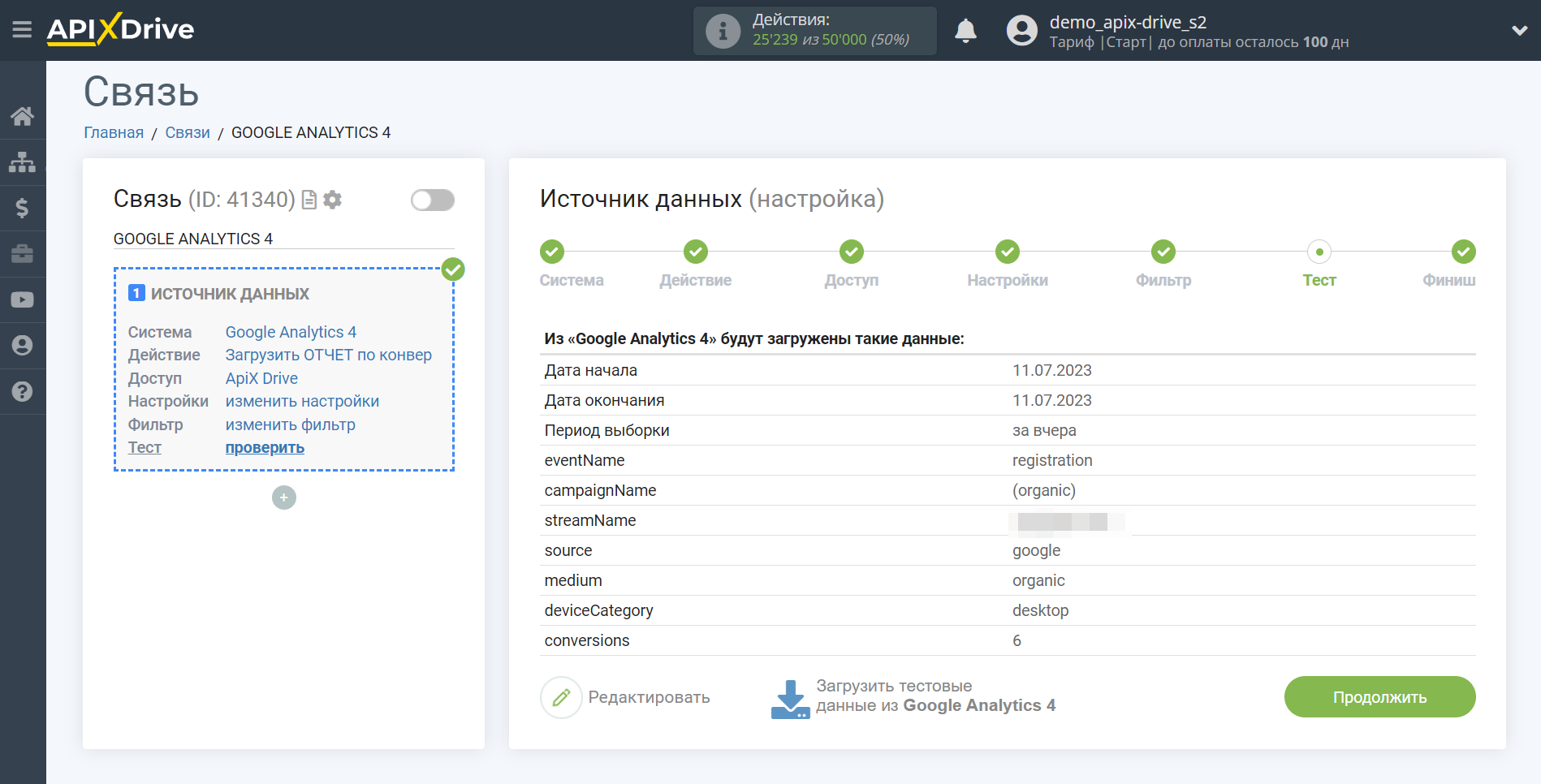Open the billing dollar sidebar icon

click(x=22, y=208)
